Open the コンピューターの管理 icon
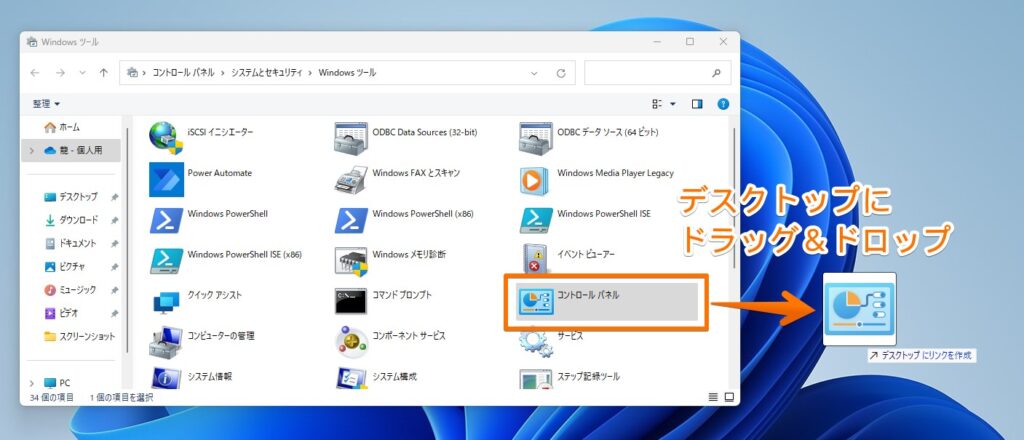Image resolution: width=1024 pixels, height=440 pixels. [x=166, y=342]
